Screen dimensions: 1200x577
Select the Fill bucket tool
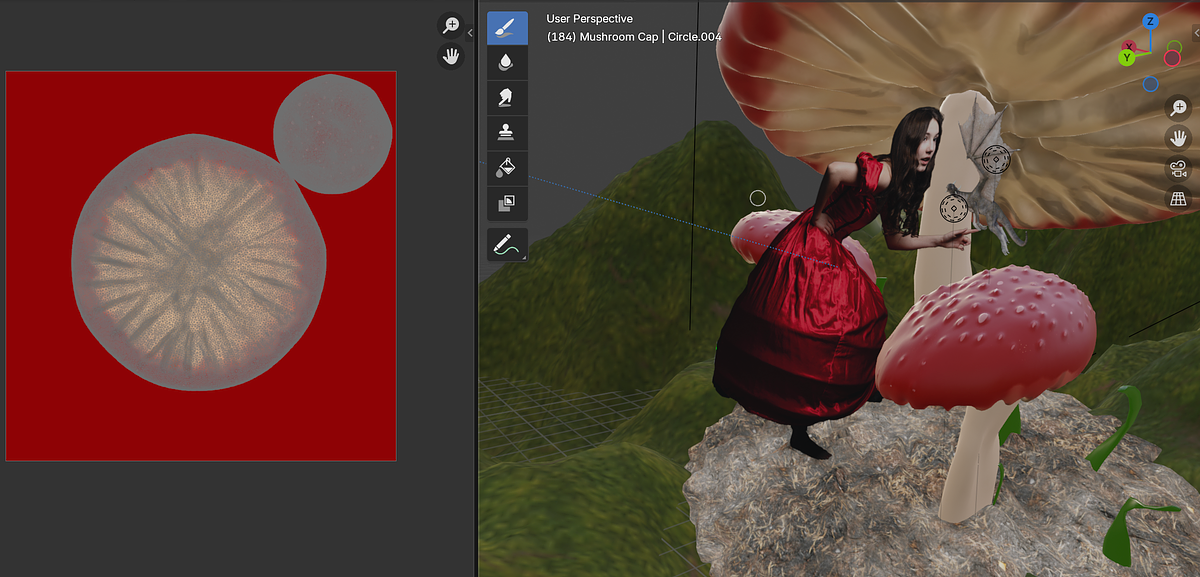(507, 168)
